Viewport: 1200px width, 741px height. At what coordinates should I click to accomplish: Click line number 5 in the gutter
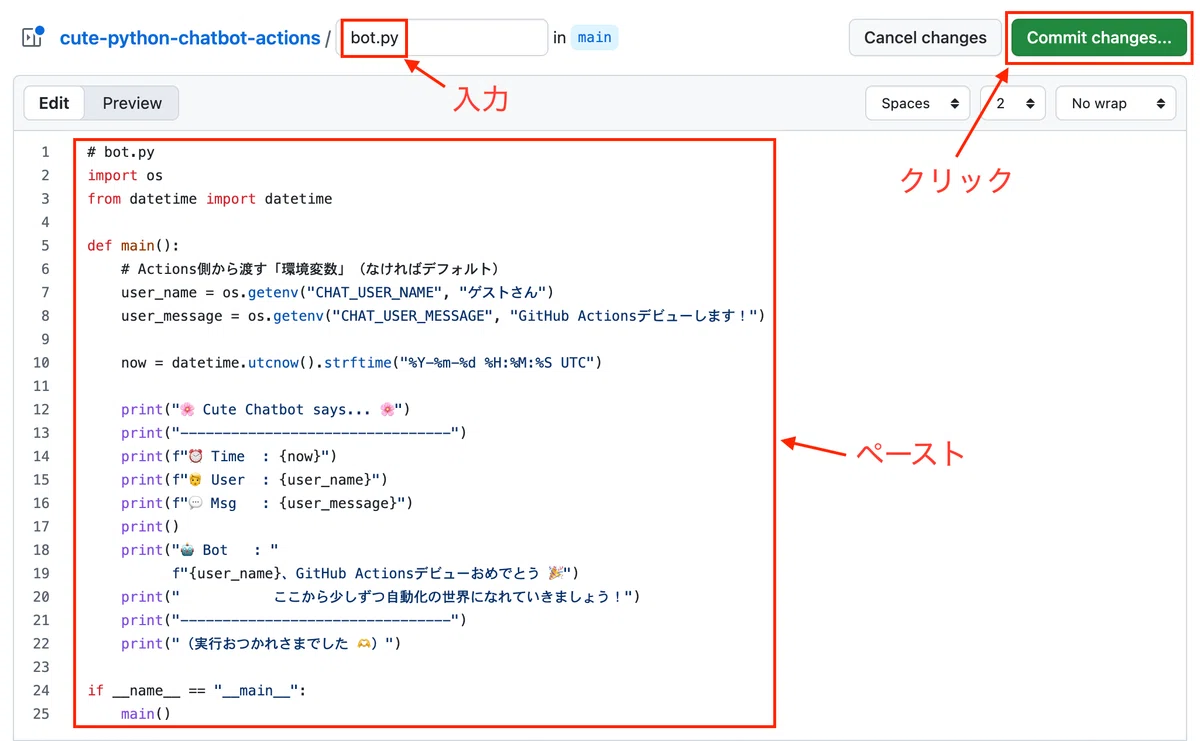click(44, 246)
